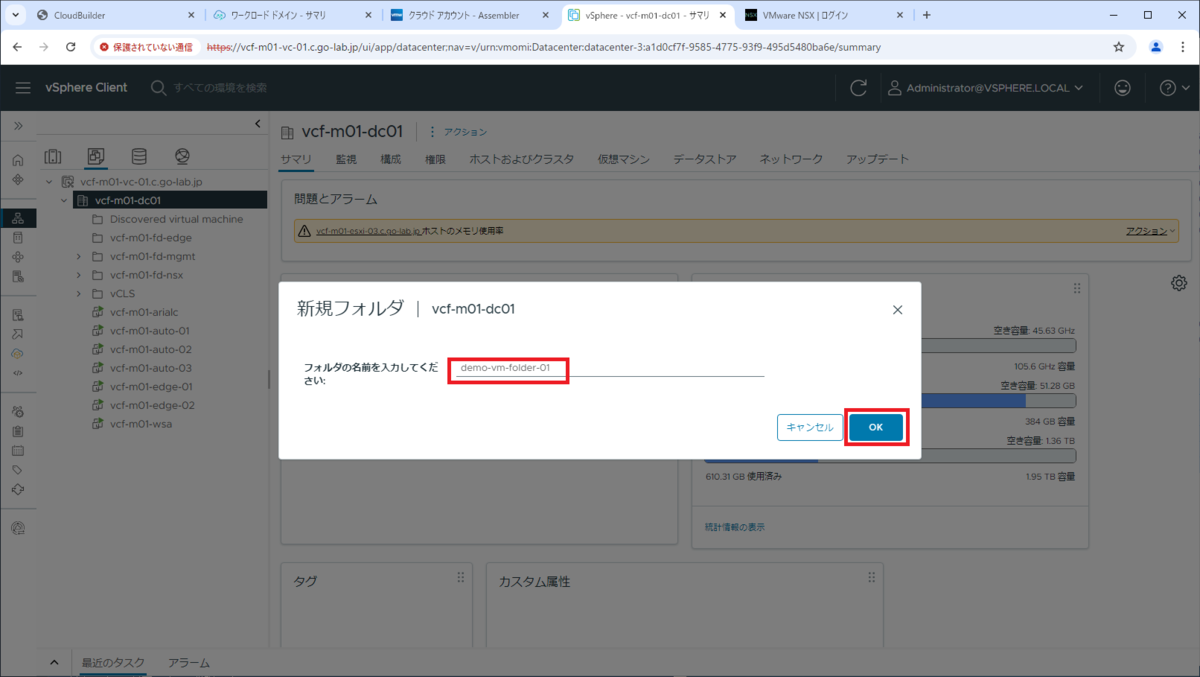This screenshot has width=1200, height=677.
Task: Open Events calendar sidebar icon
Action: click(18, 450)
